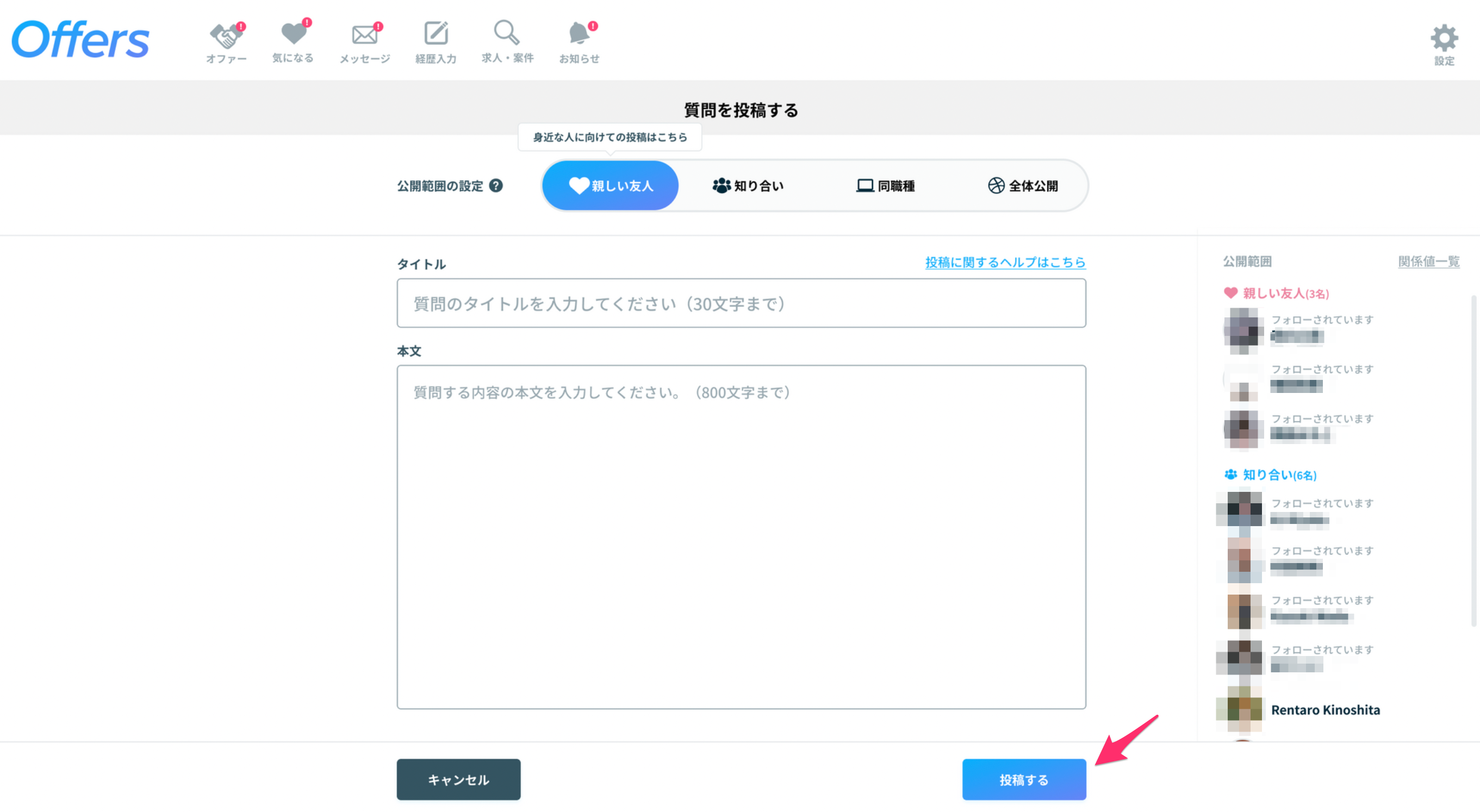Click 身近な人に向けての投稿はこちら tooltip
Image resolution: width=1480 pixels, height=812 pixels.
point(610,138)
